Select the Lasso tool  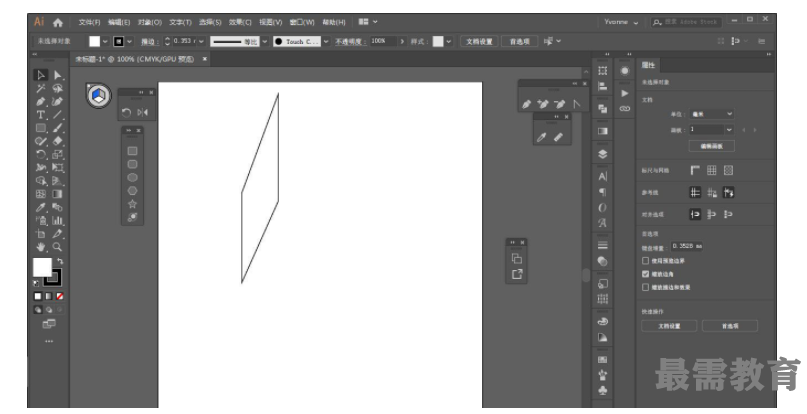58,89
